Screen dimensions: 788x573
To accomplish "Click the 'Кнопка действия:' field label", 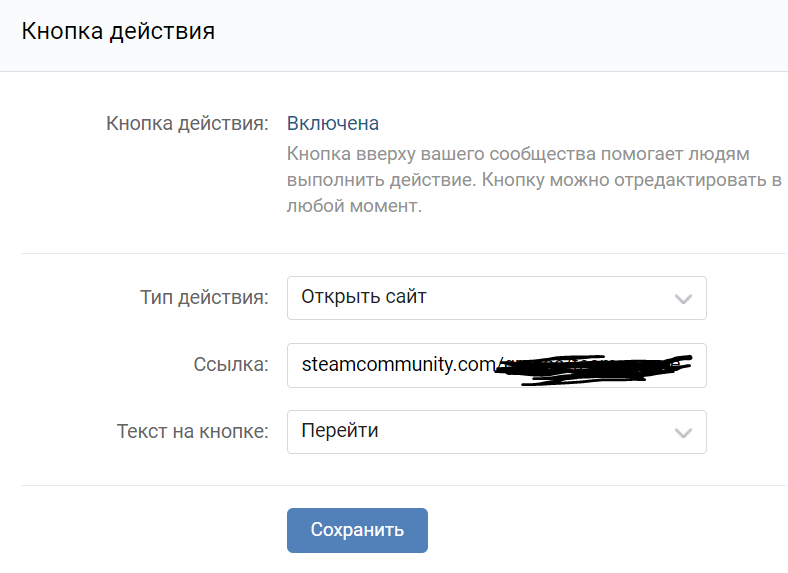I will (x=187, y=123).
